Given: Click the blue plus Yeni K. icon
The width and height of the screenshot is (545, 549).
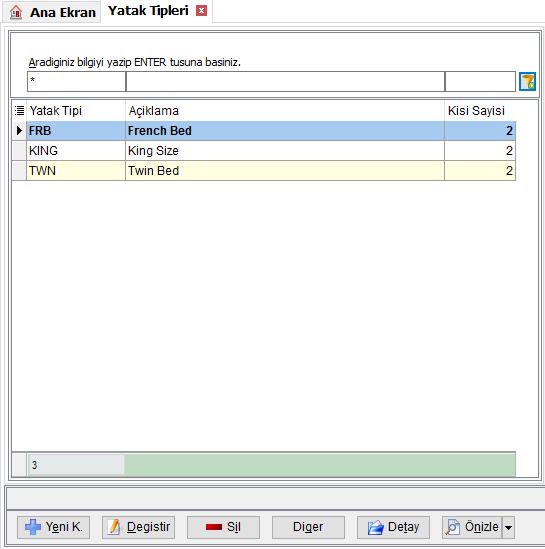Looking at the screenshot, I should coord(33,527).
